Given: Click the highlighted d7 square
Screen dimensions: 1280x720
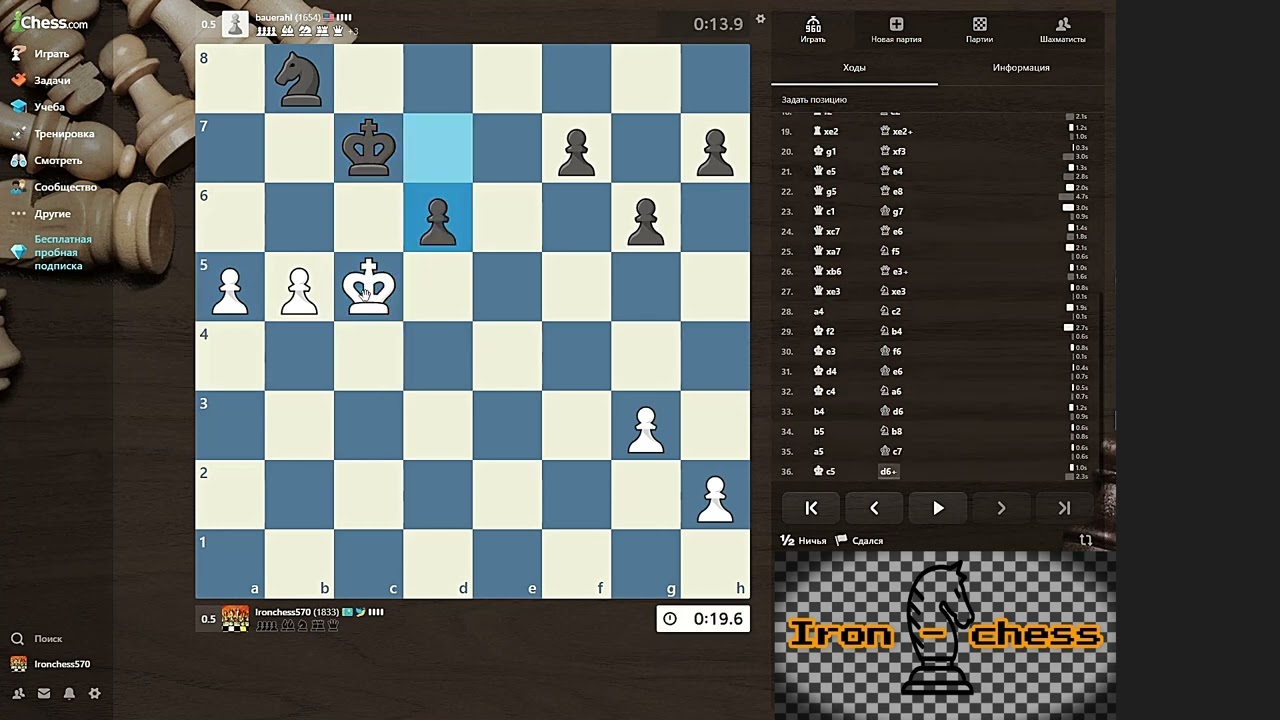Looking at the screenshot, I should (438, 148).
